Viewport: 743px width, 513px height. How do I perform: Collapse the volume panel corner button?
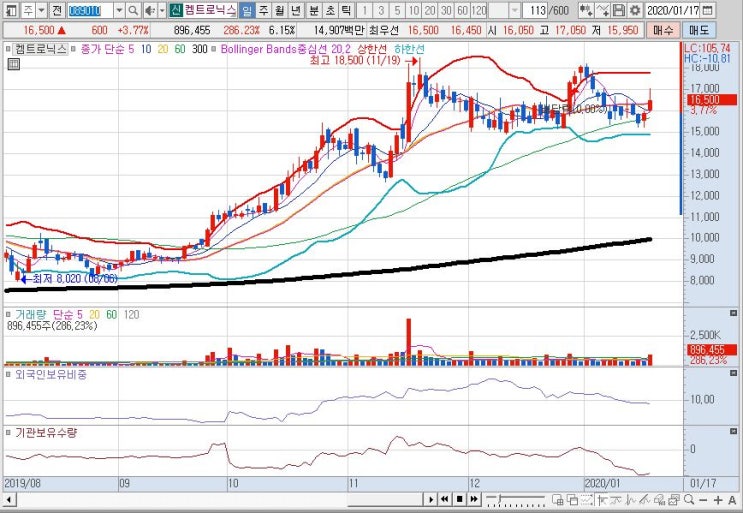(x=734, y=313)
